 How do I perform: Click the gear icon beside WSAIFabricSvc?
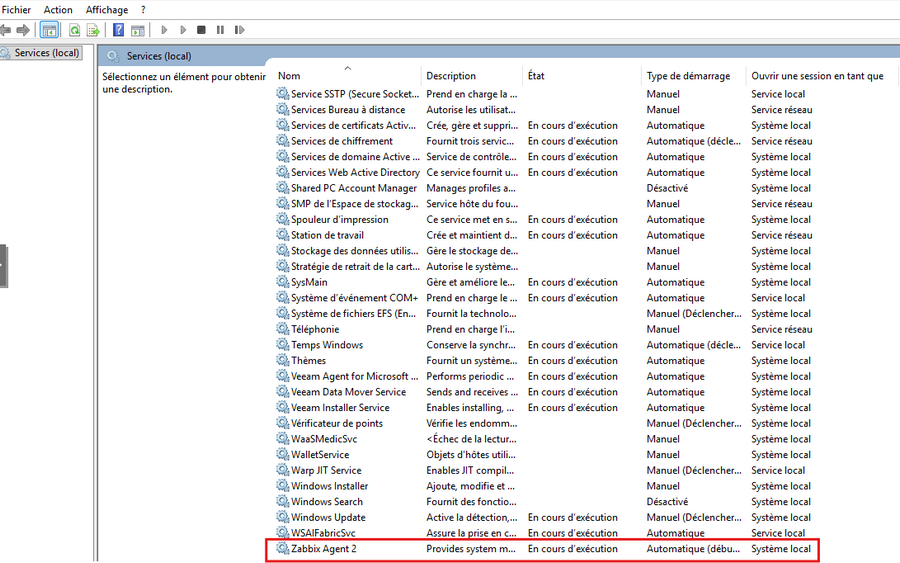(x=282, y=533)
